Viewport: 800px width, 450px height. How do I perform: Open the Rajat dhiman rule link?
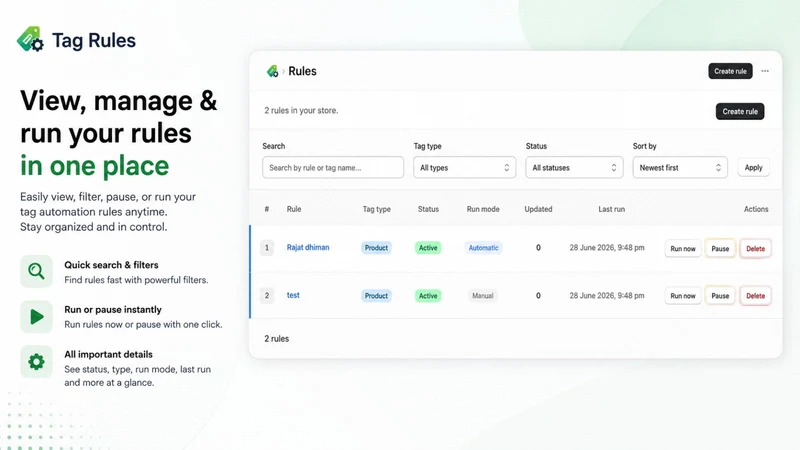[308, 247]
